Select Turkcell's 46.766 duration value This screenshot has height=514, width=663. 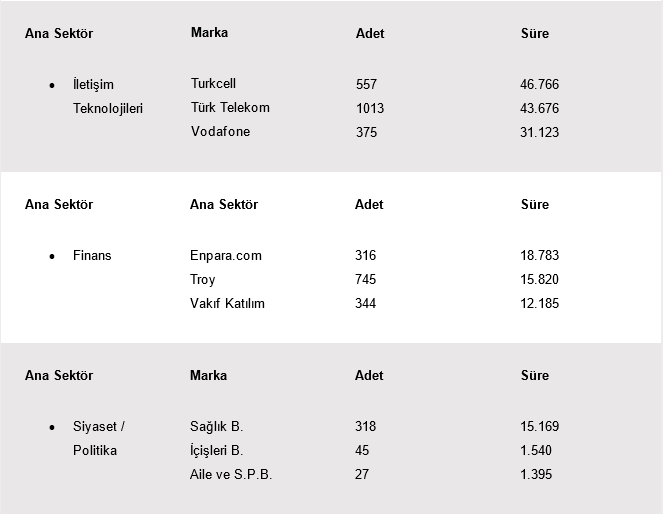click(540, 85)
